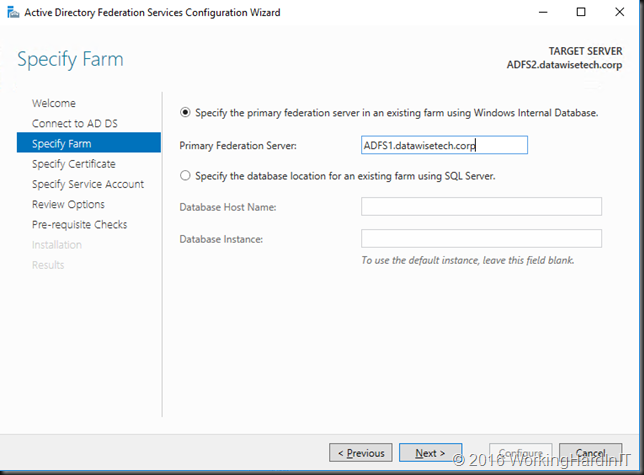Viewport: 644px width, 475px height.
Task: Select the Specify Farm step
Action: [89, 142]
